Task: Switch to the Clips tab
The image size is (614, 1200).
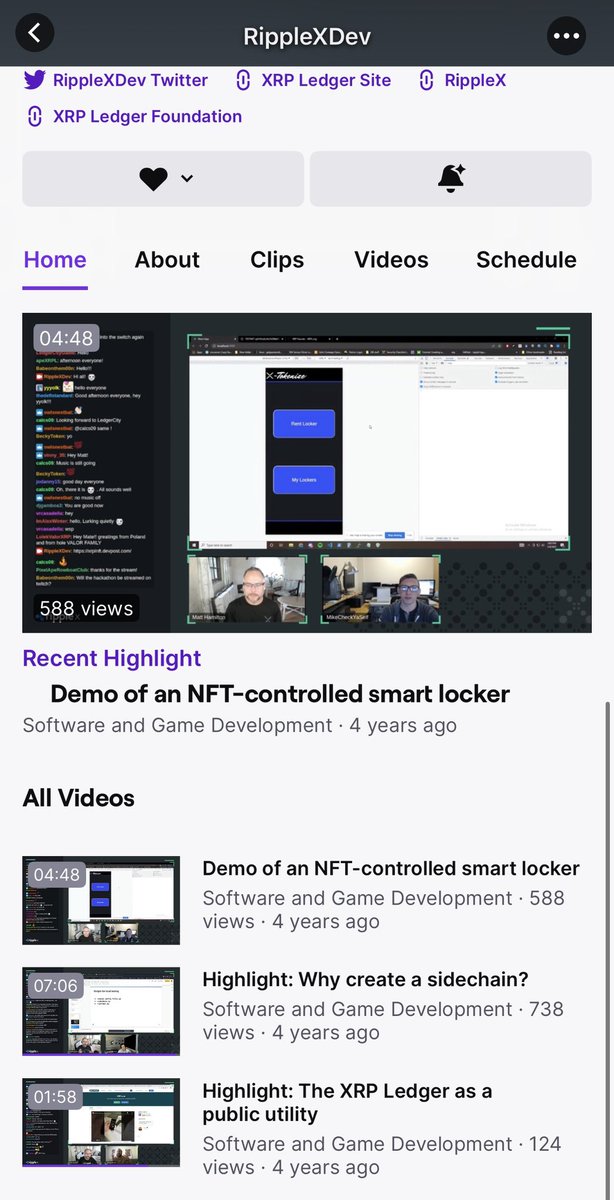Action: tap(277, 260)
